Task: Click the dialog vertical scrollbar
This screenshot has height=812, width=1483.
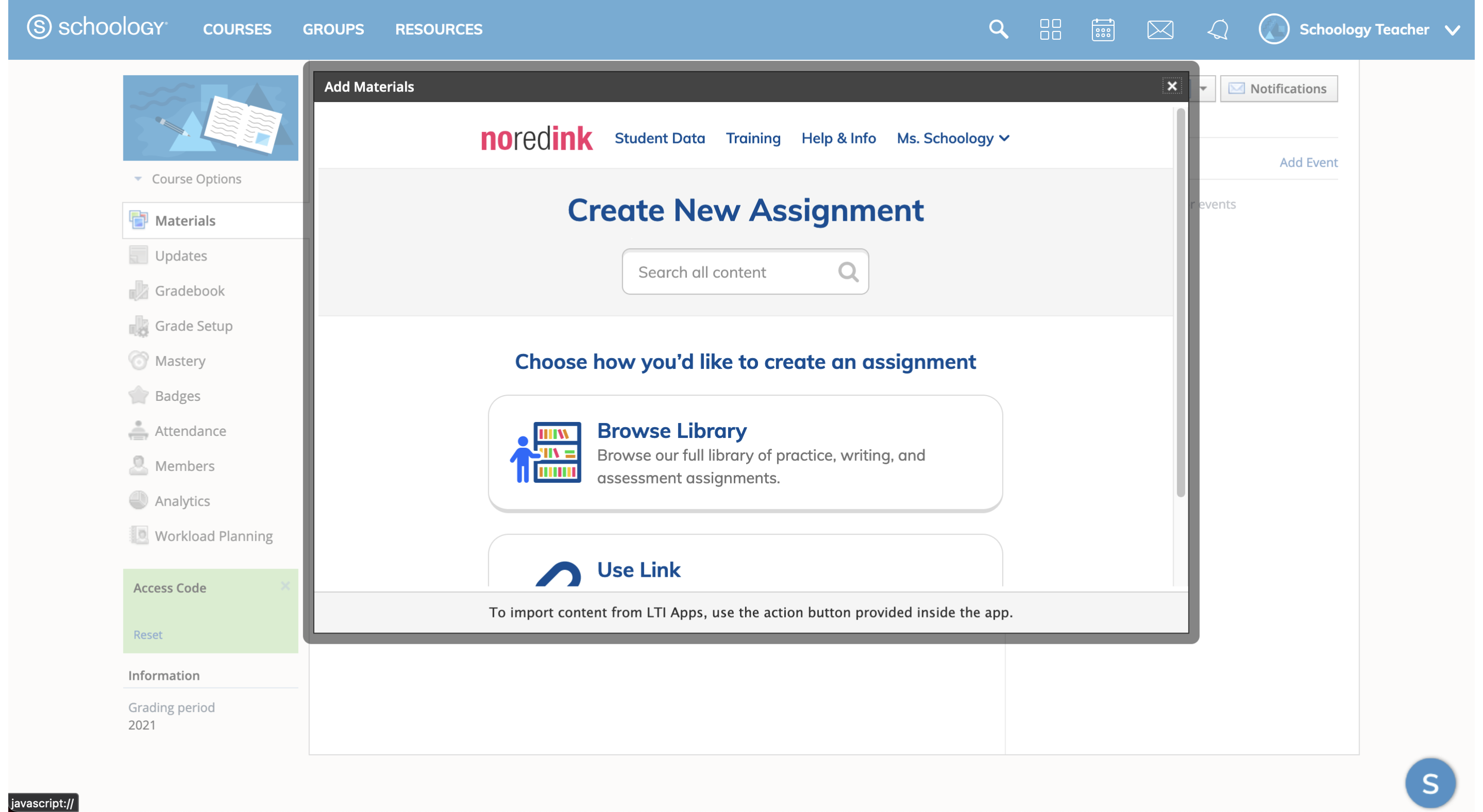Action: pos(1180,302)
